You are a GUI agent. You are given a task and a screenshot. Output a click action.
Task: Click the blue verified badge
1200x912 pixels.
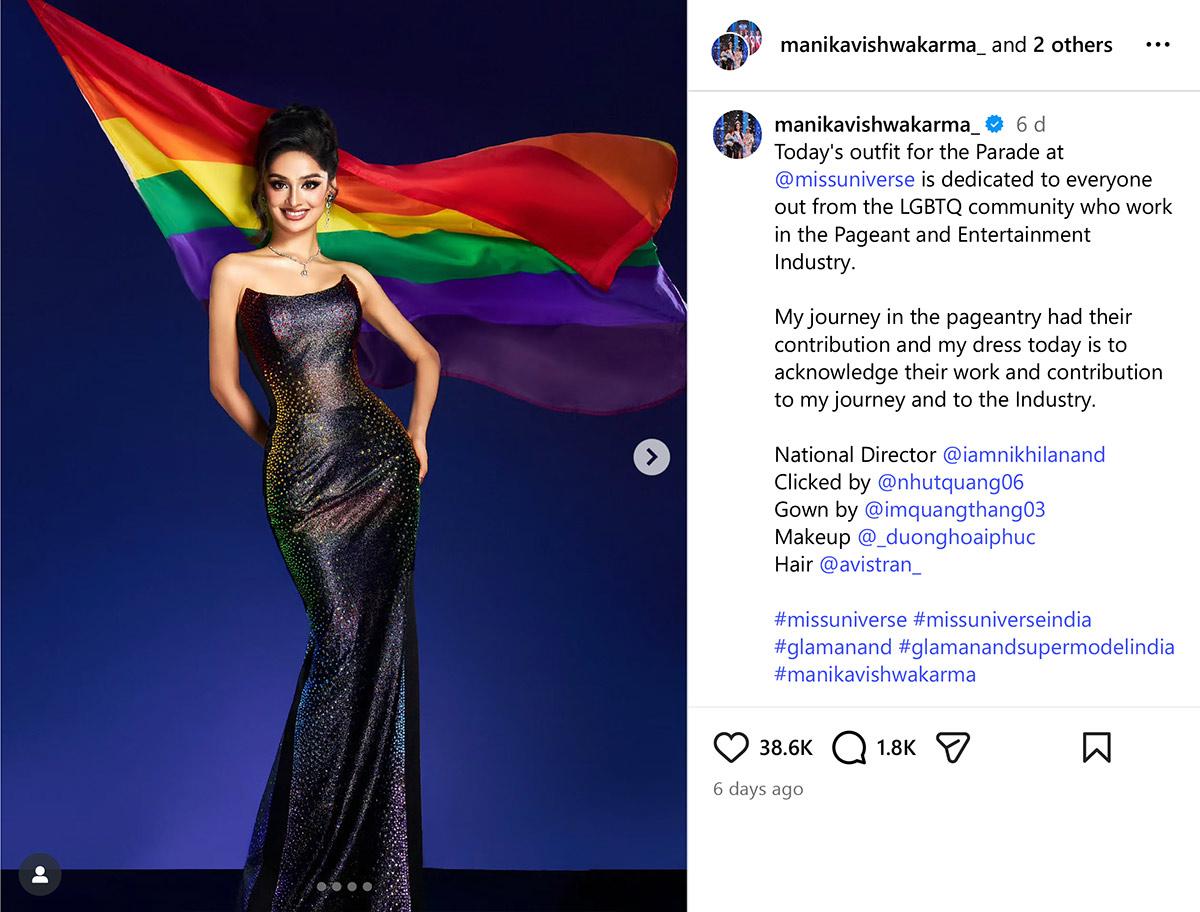[x=994, y=124]
